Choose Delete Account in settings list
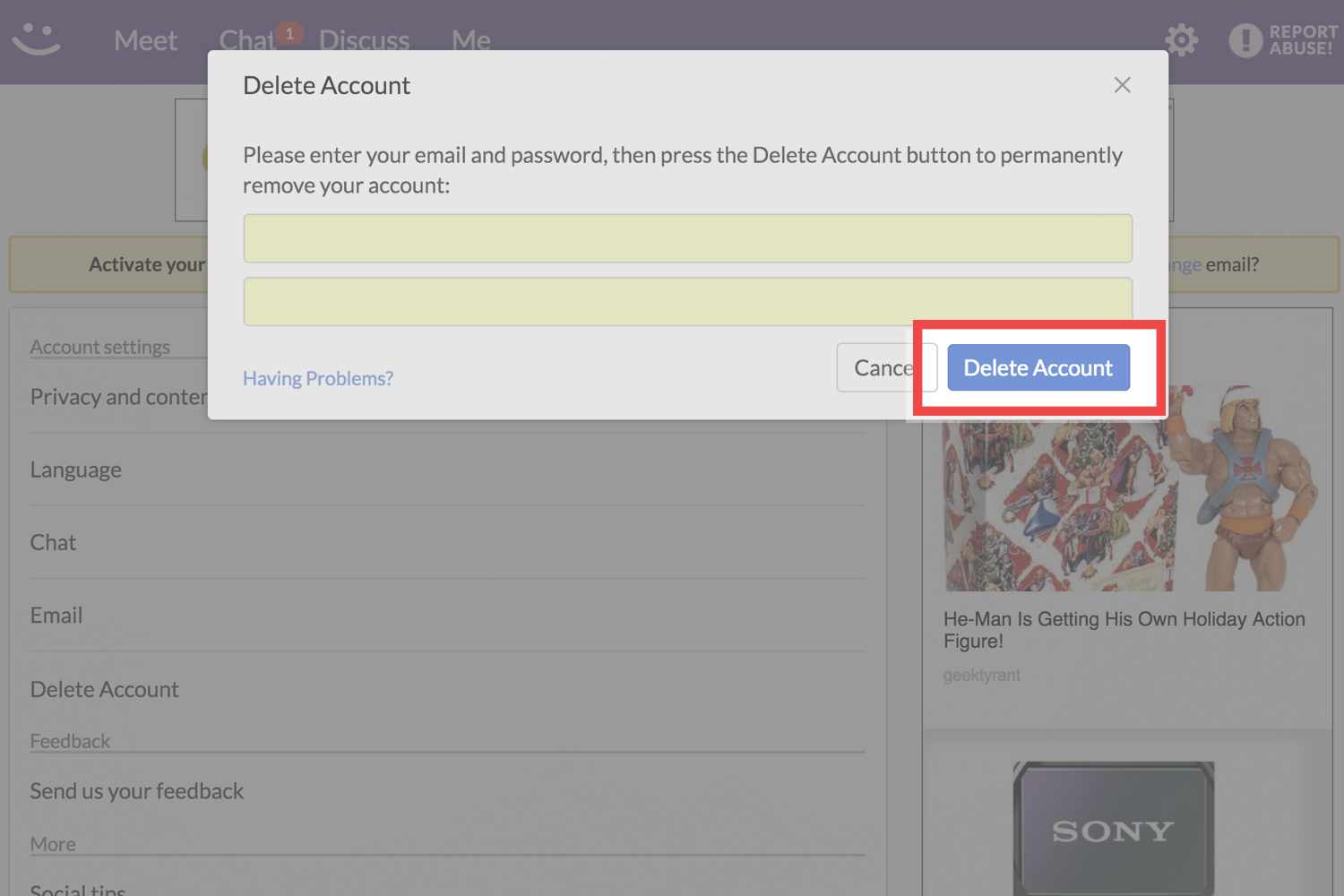This screenshot has height=896, width=1344. [x=105, y=689]
